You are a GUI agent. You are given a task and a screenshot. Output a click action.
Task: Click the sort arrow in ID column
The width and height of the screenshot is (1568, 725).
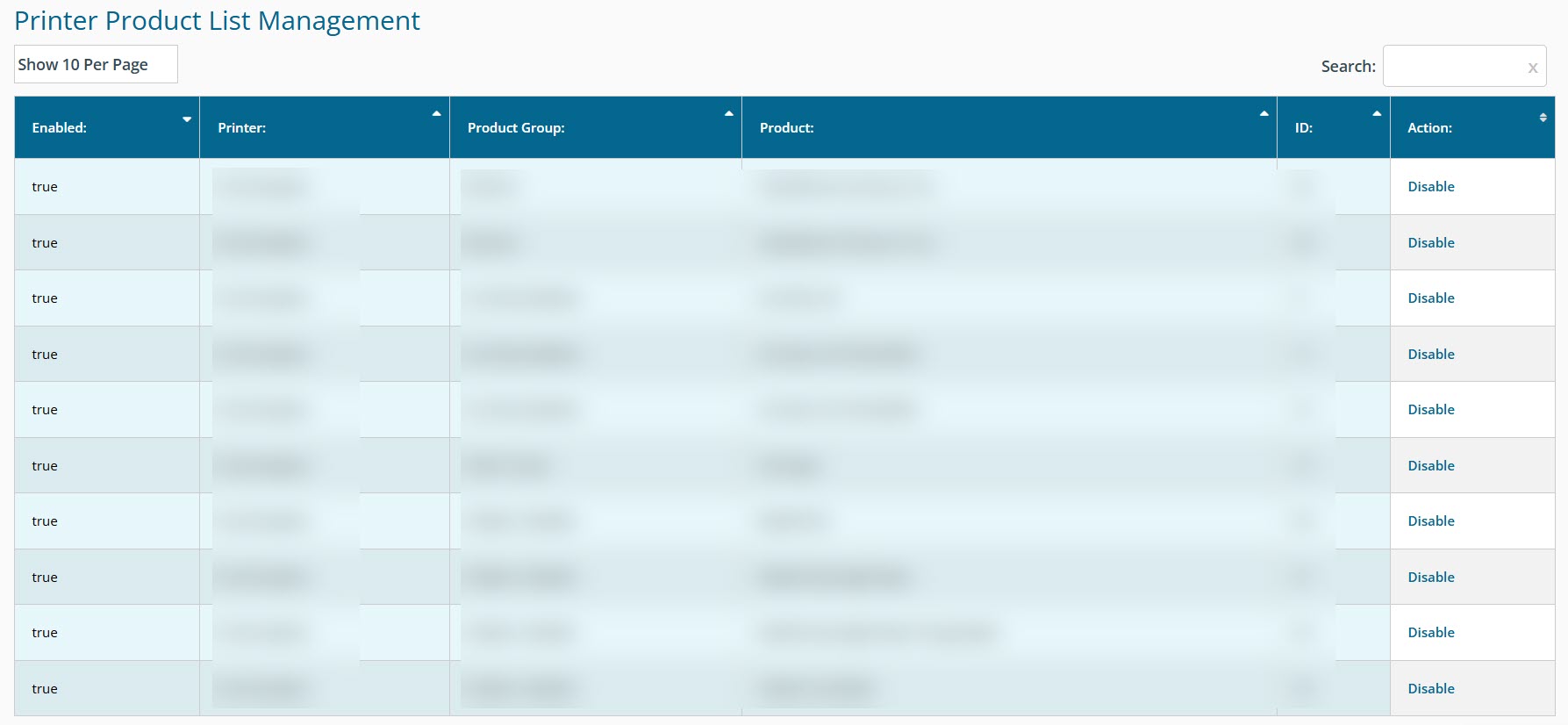pos(1377,114)
